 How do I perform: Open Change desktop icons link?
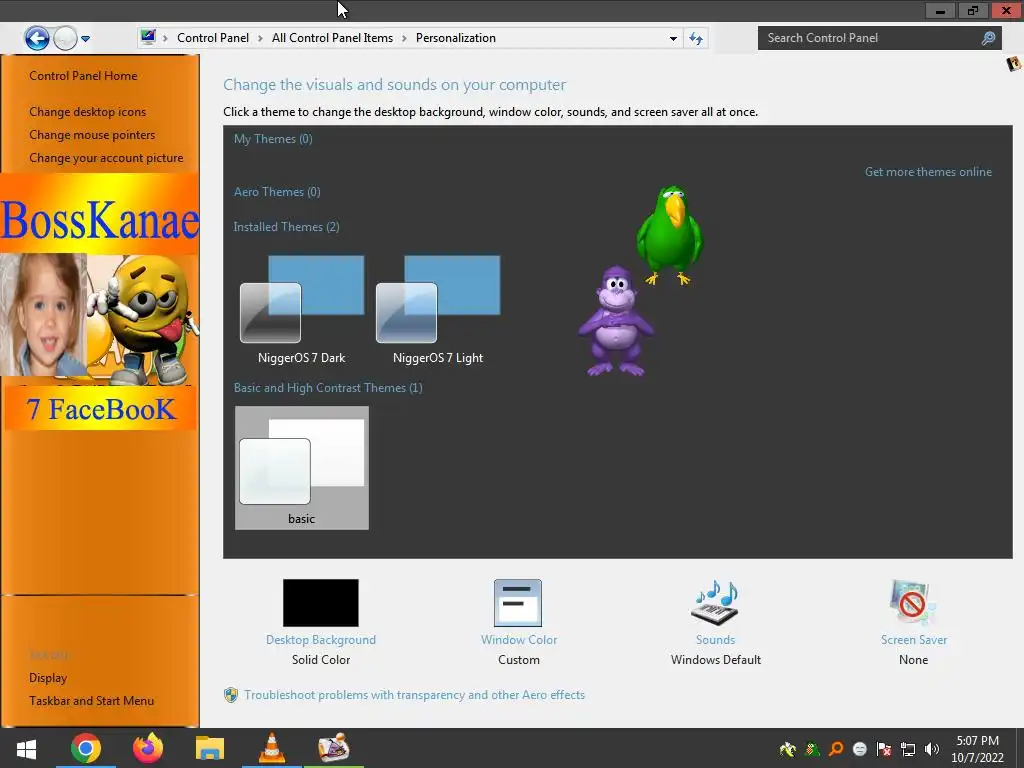[88, 112]
